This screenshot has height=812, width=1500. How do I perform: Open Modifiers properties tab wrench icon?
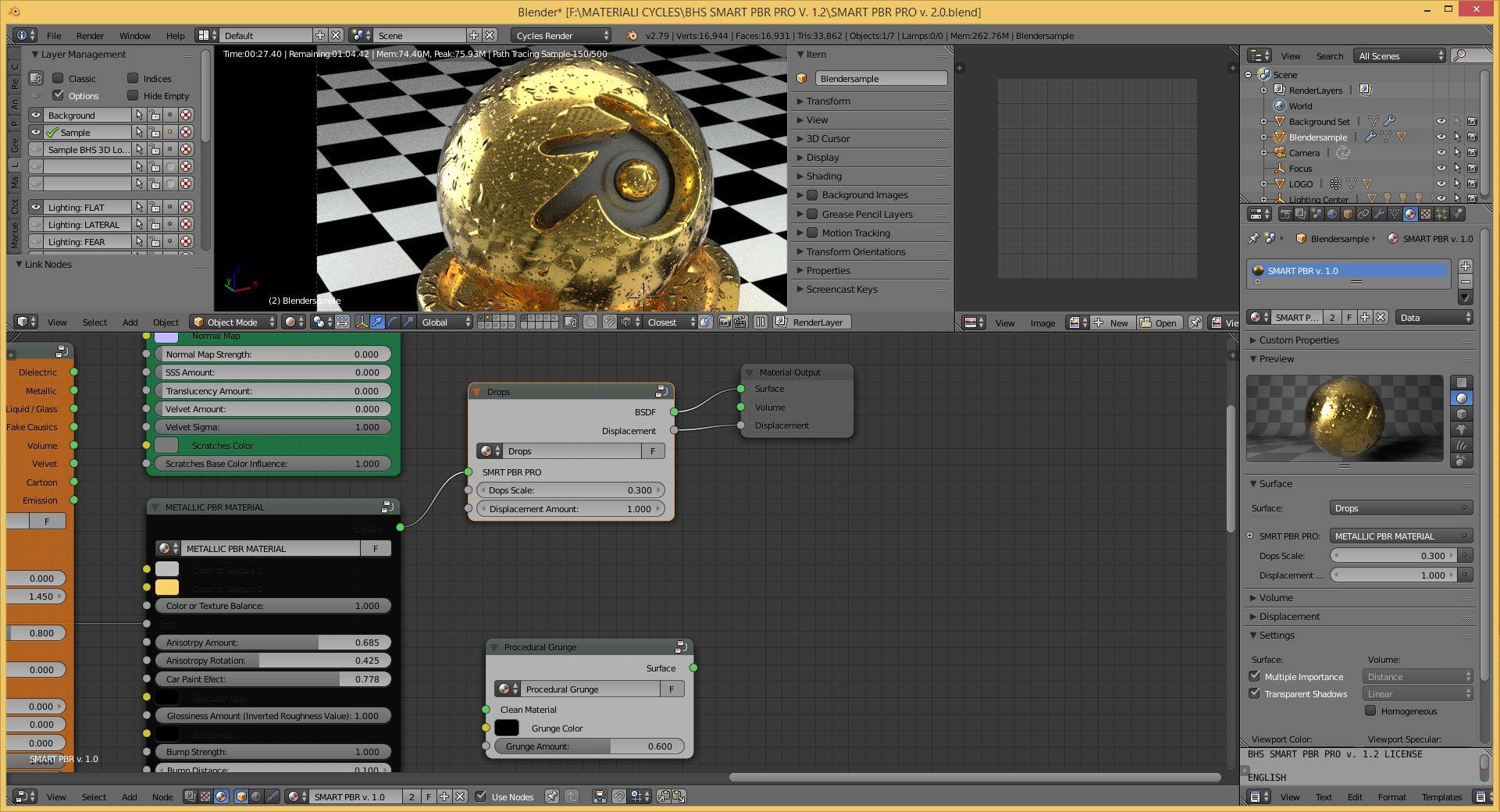(1379, 214)
